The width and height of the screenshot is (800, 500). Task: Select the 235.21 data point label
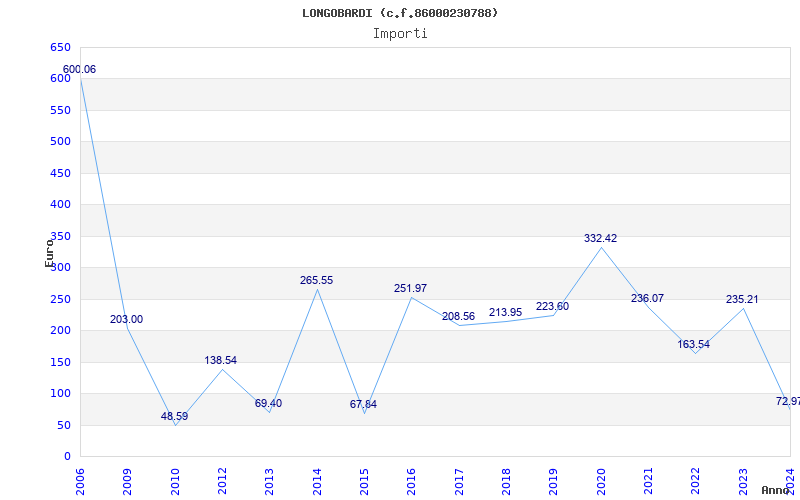pyautogui.click(x=742, y=299)
